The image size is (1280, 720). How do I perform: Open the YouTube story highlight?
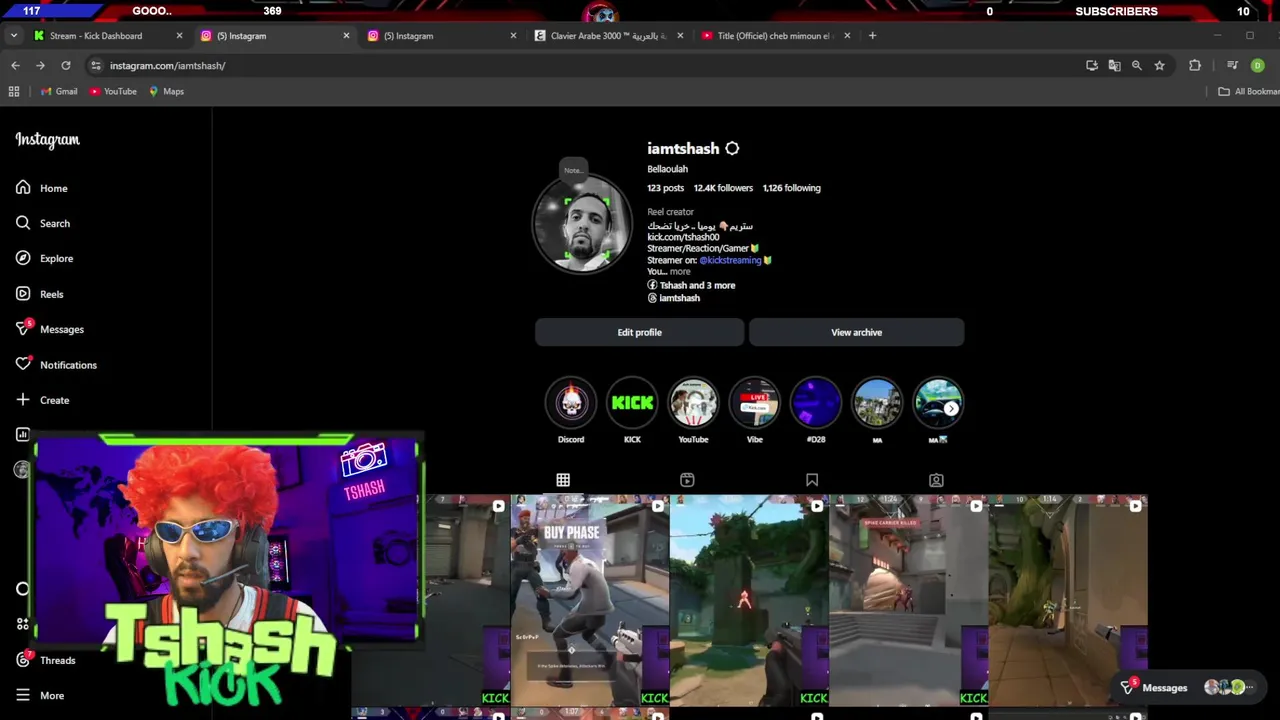tap(693, 403)
